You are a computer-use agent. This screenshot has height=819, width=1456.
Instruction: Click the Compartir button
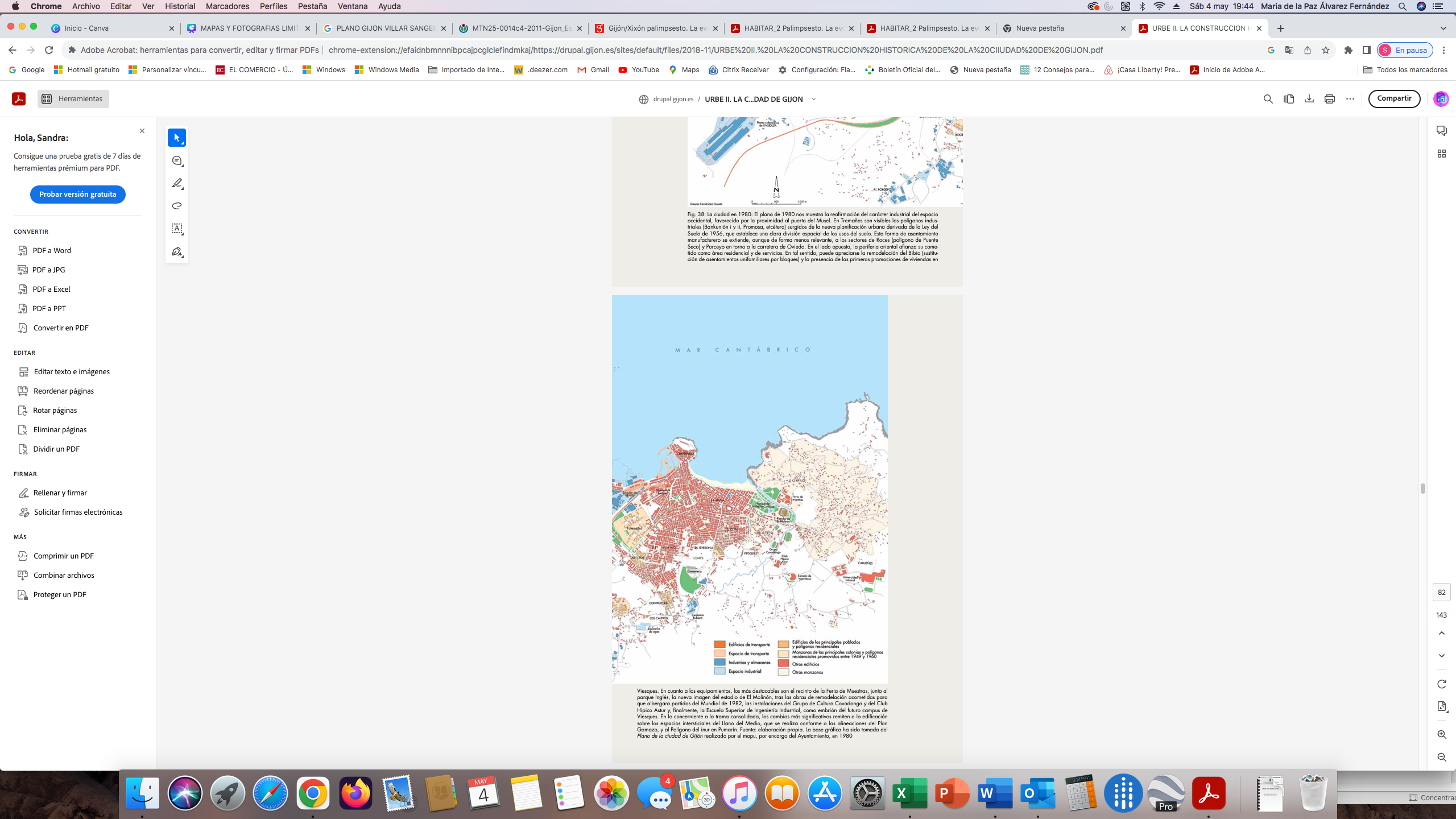pos(1394,98)
